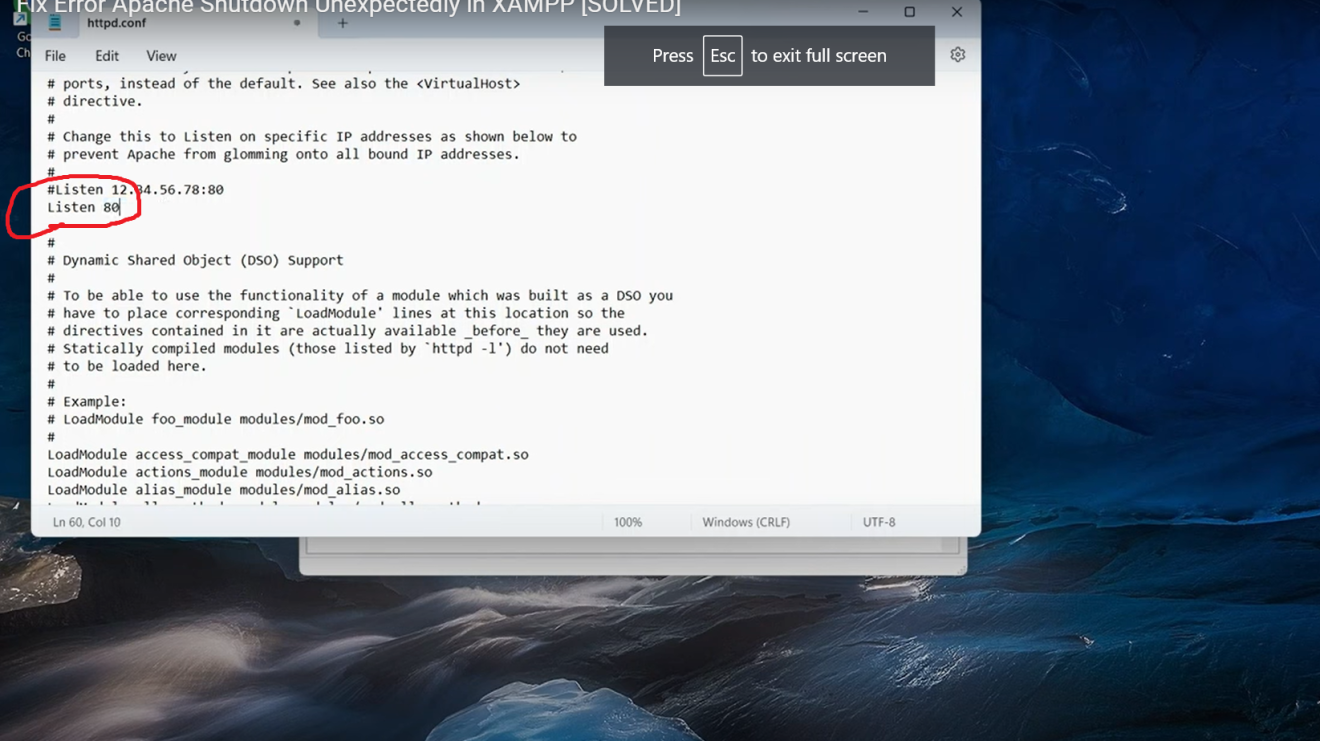Click the Notepad app icon in title bar

[55, 22]
